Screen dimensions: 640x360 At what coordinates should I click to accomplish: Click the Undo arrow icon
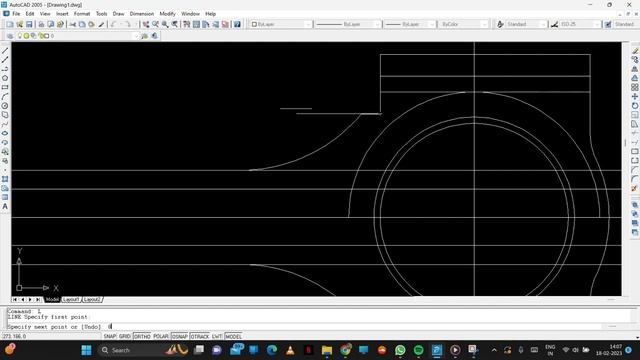click(114, 24)
